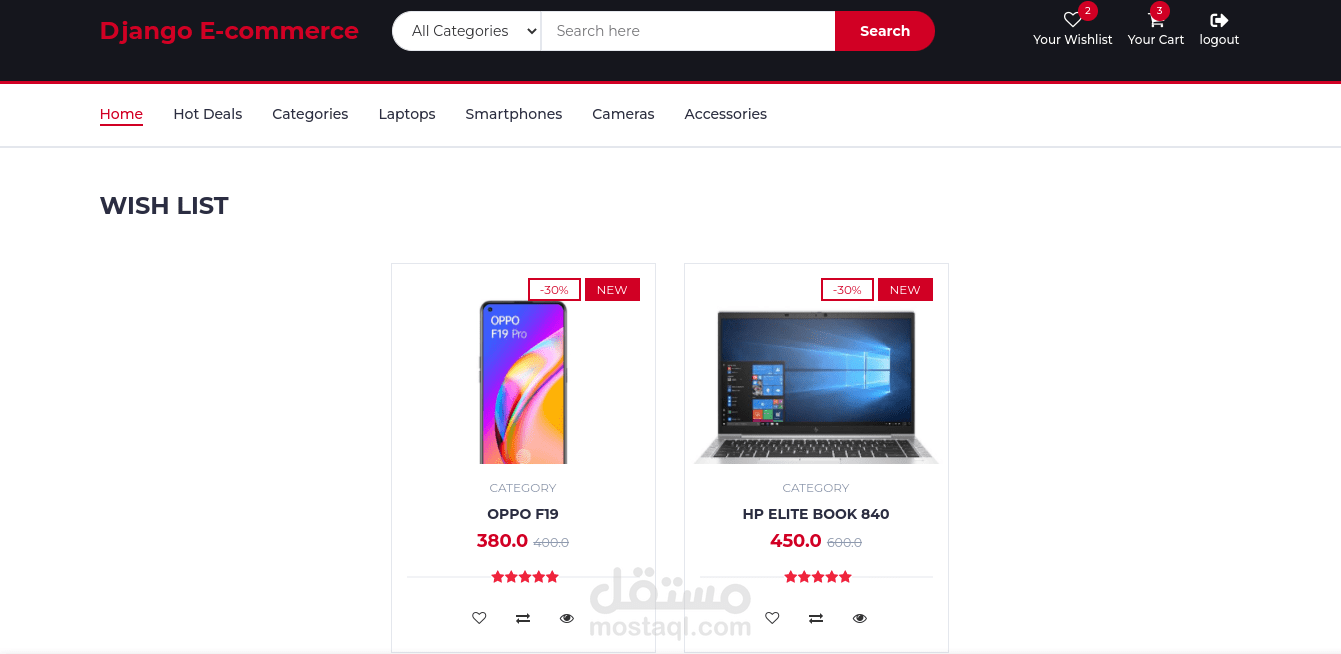1341x654 pixels.
Task: Click the Django E-commerce logo link
Action: [x=229, y=31]
